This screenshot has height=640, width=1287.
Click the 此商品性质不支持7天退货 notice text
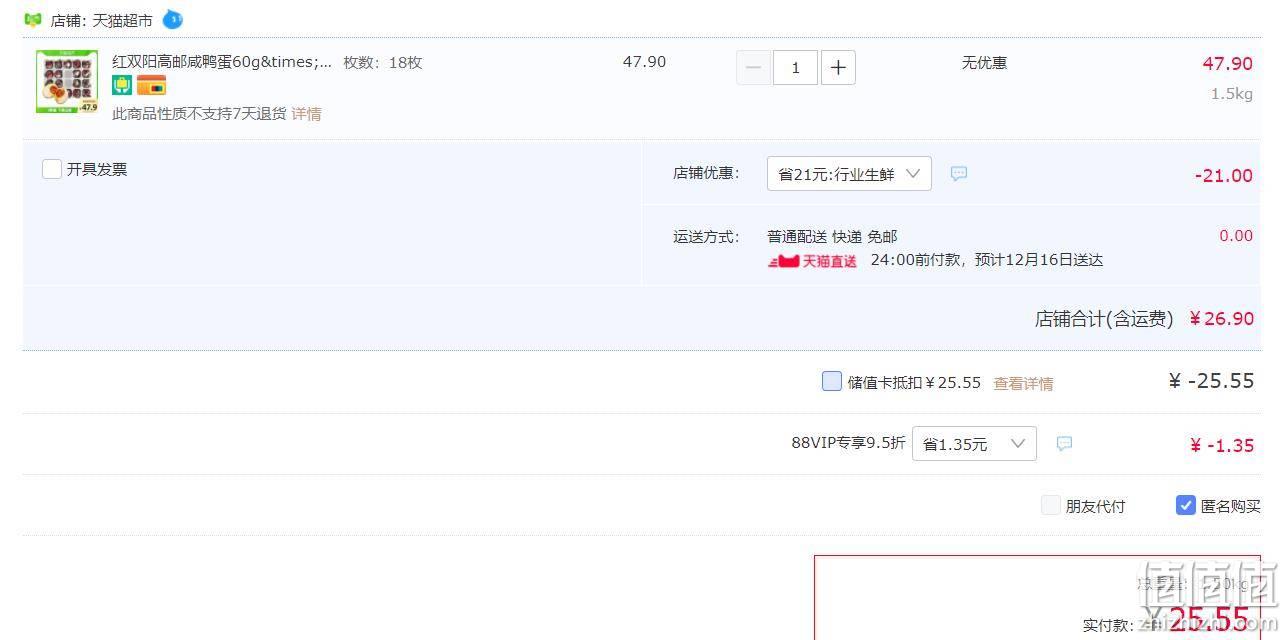(x=199, y=114)
